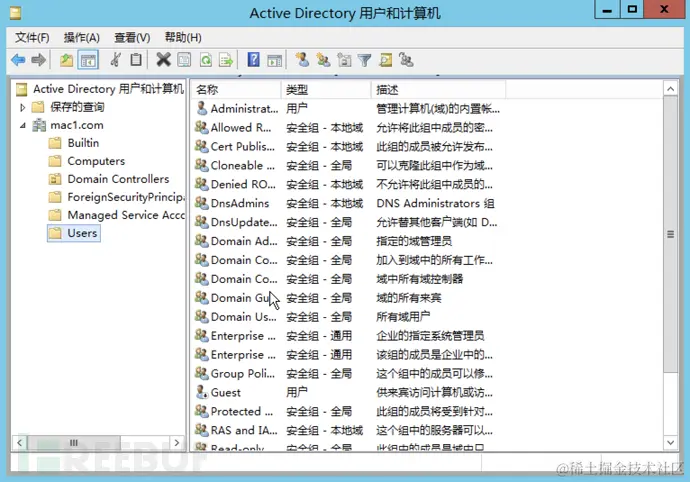Click the Domain Controllers folder icon
This screenshot has height=482, width=690.
click(55, 179)
